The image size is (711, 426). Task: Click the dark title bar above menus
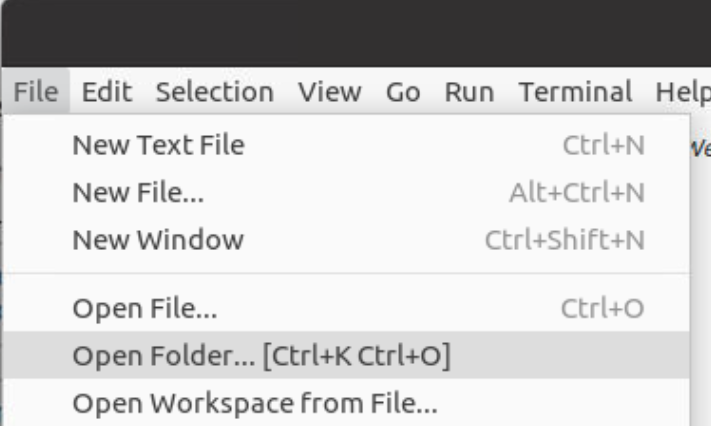coord(355,35)
